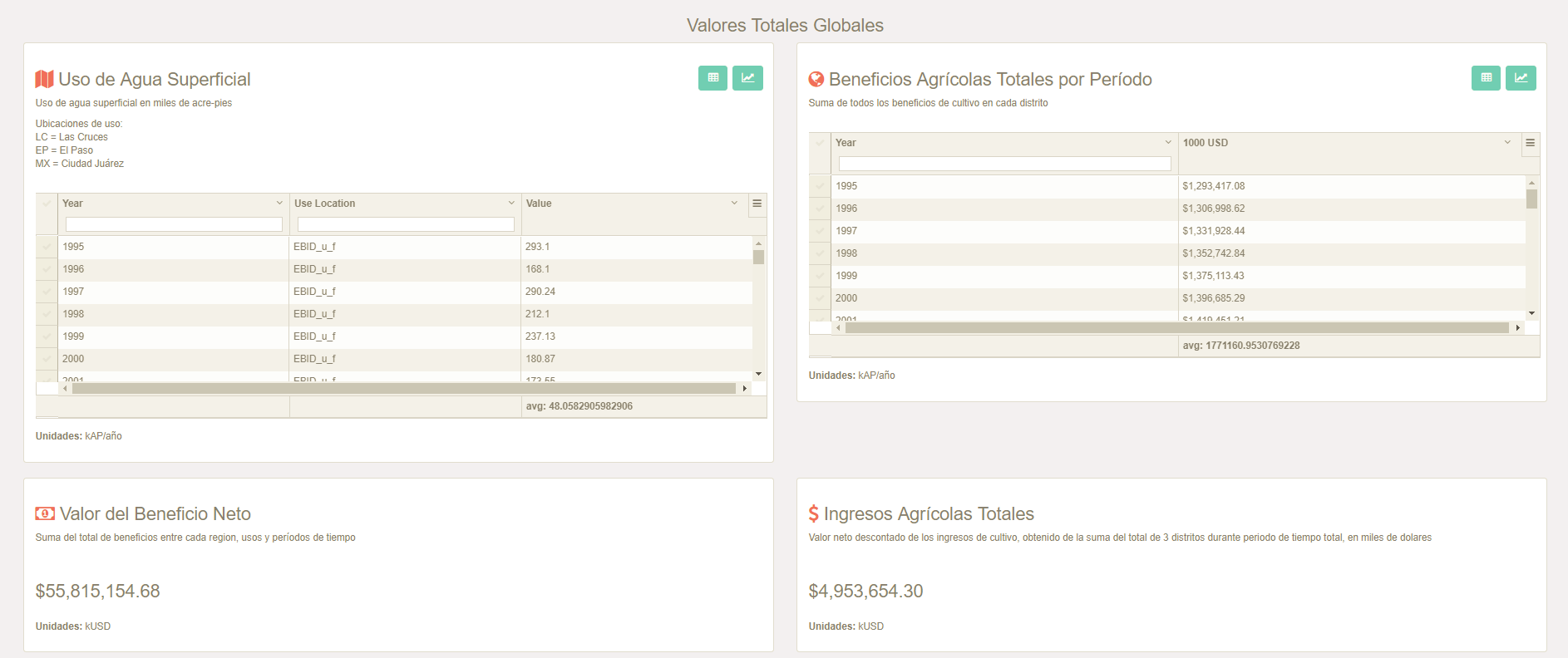Click cell $1,331,928.44
This screenshot has height=658, width=1568.
[x=1352, y=231]
